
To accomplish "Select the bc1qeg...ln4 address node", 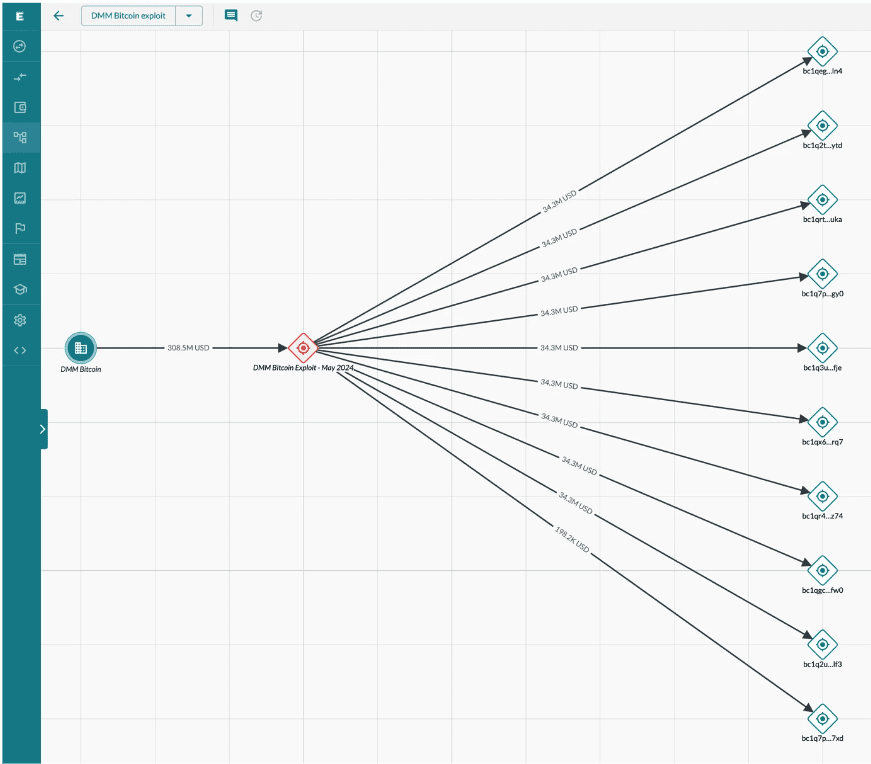I will [822, 51].
